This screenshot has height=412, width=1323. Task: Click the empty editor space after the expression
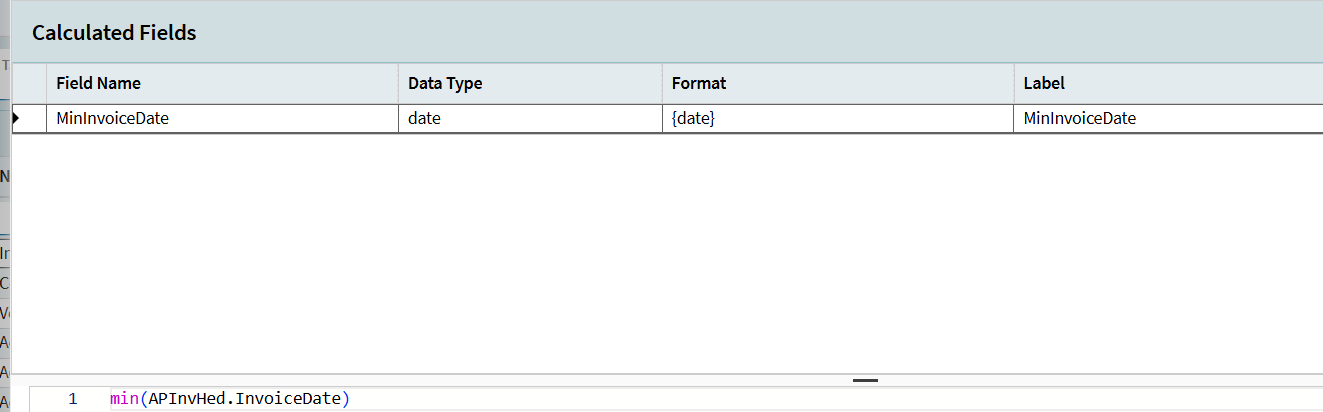(800, 399)
